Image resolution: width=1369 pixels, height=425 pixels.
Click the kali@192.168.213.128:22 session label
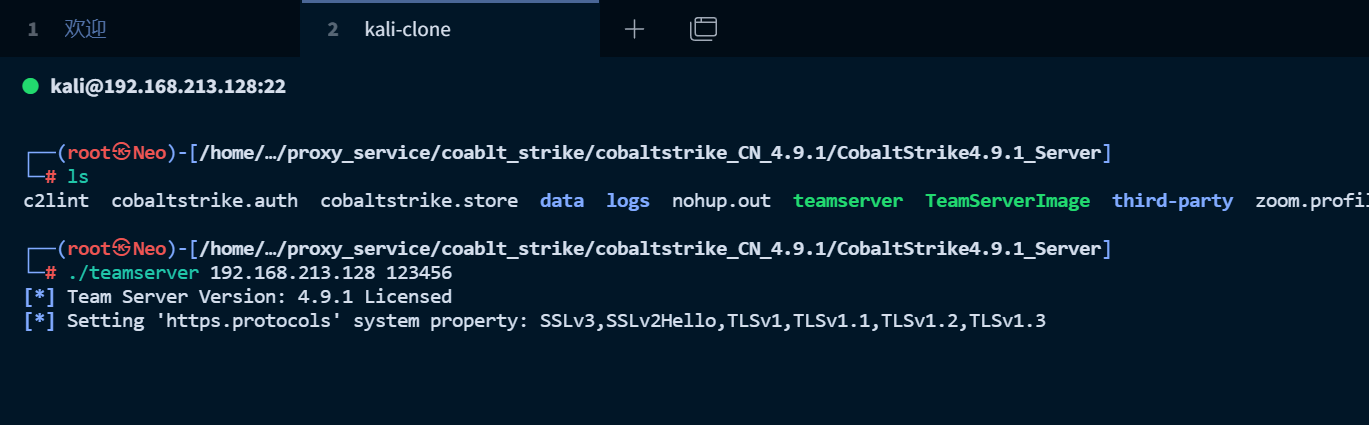pyautogui.click(x=168, y=87)
